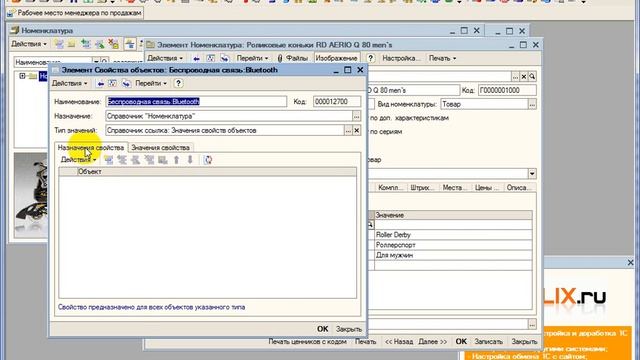Click OK in the Свойства объектов dialog
The width and height of the screenshot is (640, 360).
(x=322, y=329)
